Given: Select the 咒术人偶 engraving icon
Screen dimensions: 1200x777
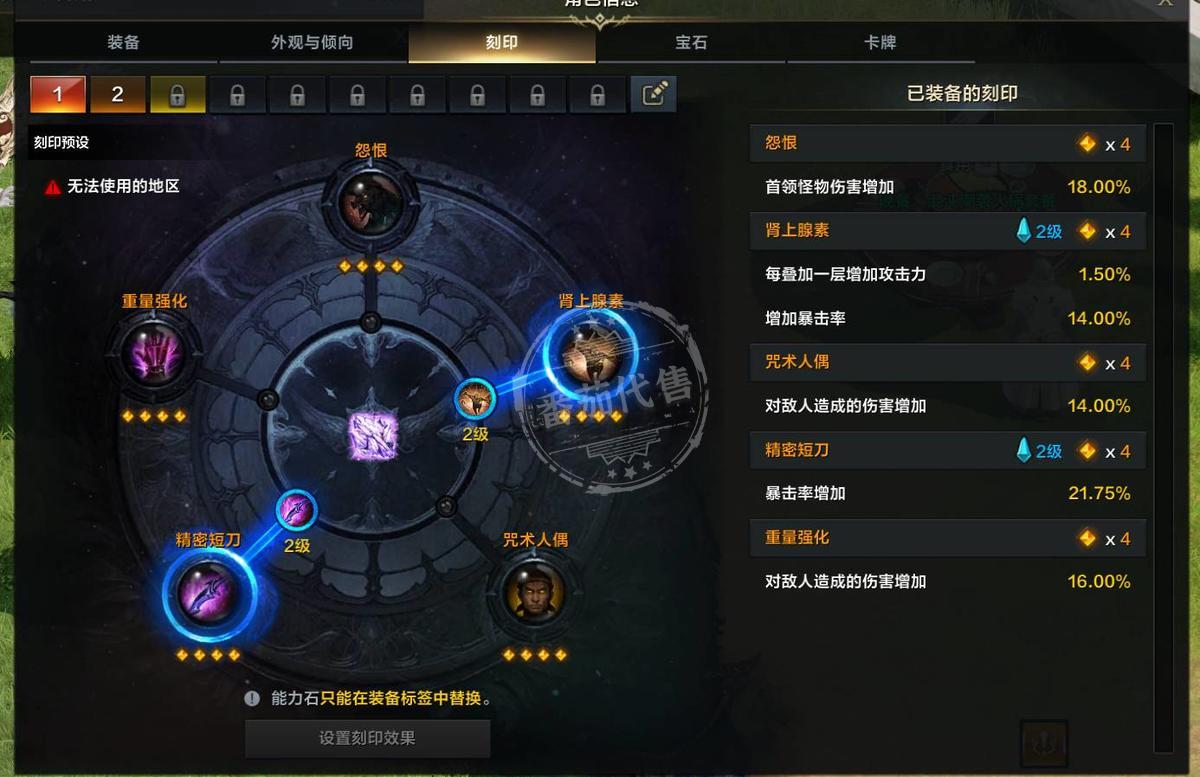Looking at the screenshot, I should (535, 594).
